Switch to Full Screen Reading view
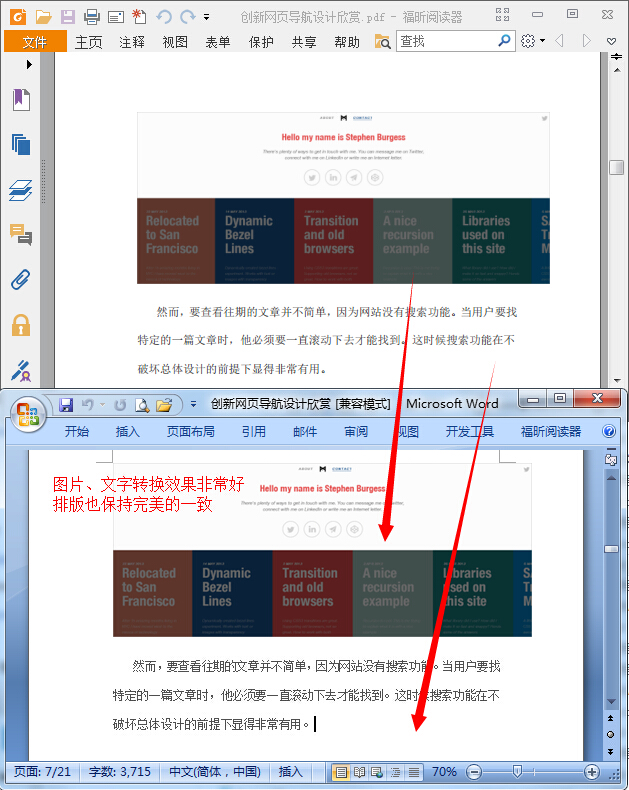 click(x=359, y=772)
